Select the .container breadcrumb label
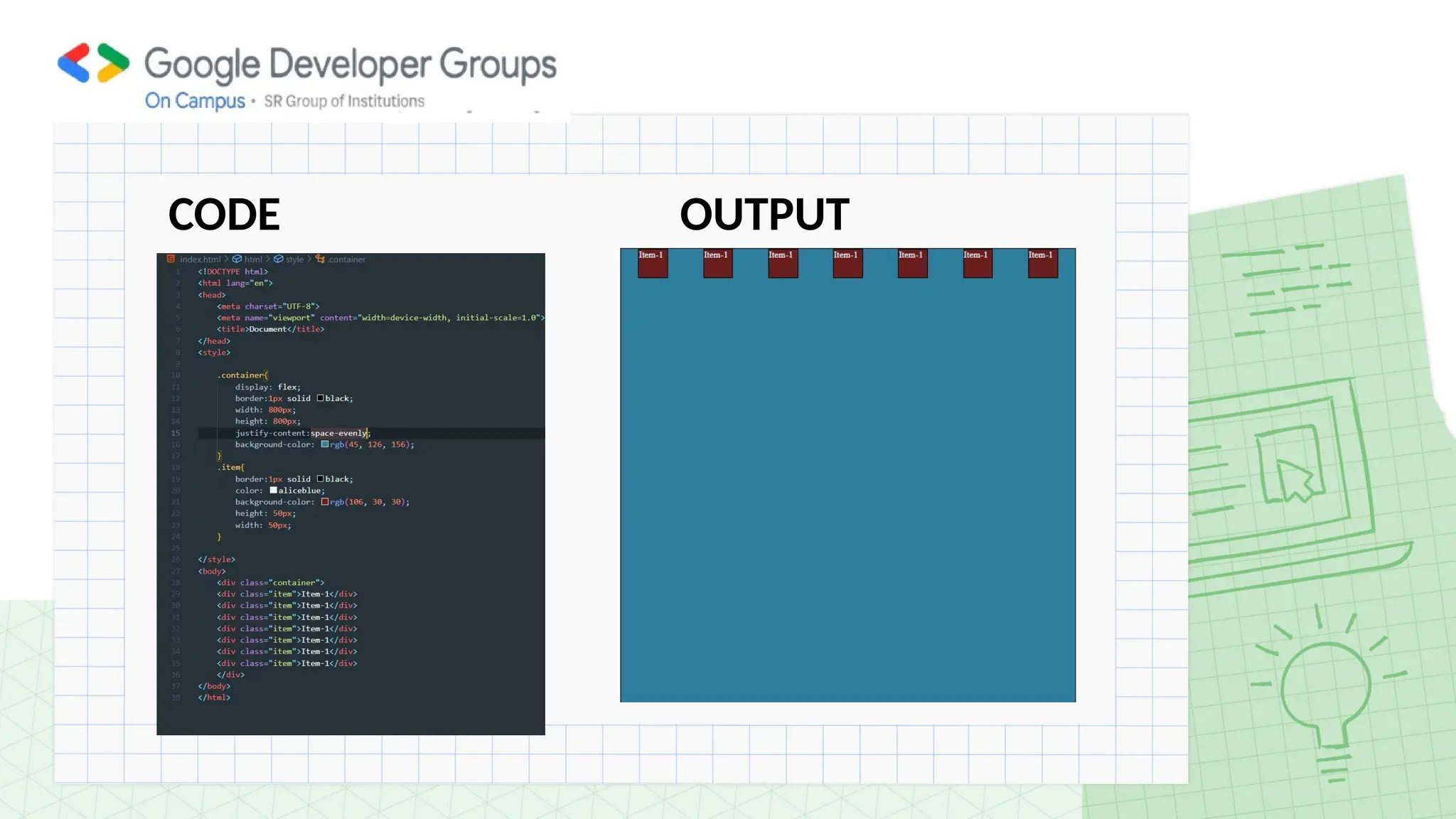 347,259
